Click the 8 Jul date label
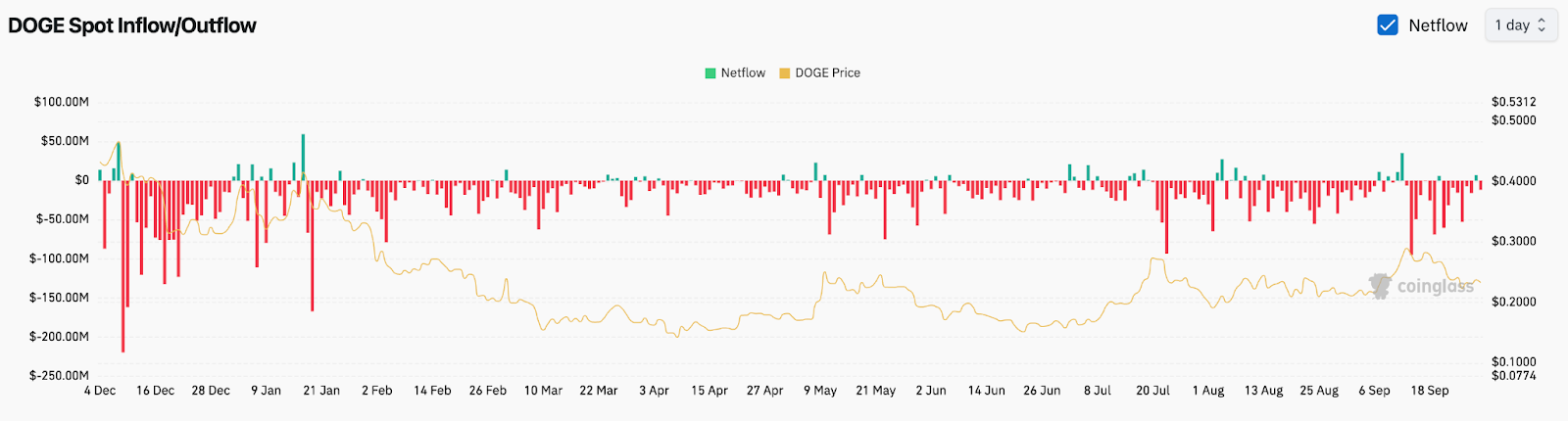Image resolution: width=1568 pixels, height=421 pixels. click(1098, 391)
